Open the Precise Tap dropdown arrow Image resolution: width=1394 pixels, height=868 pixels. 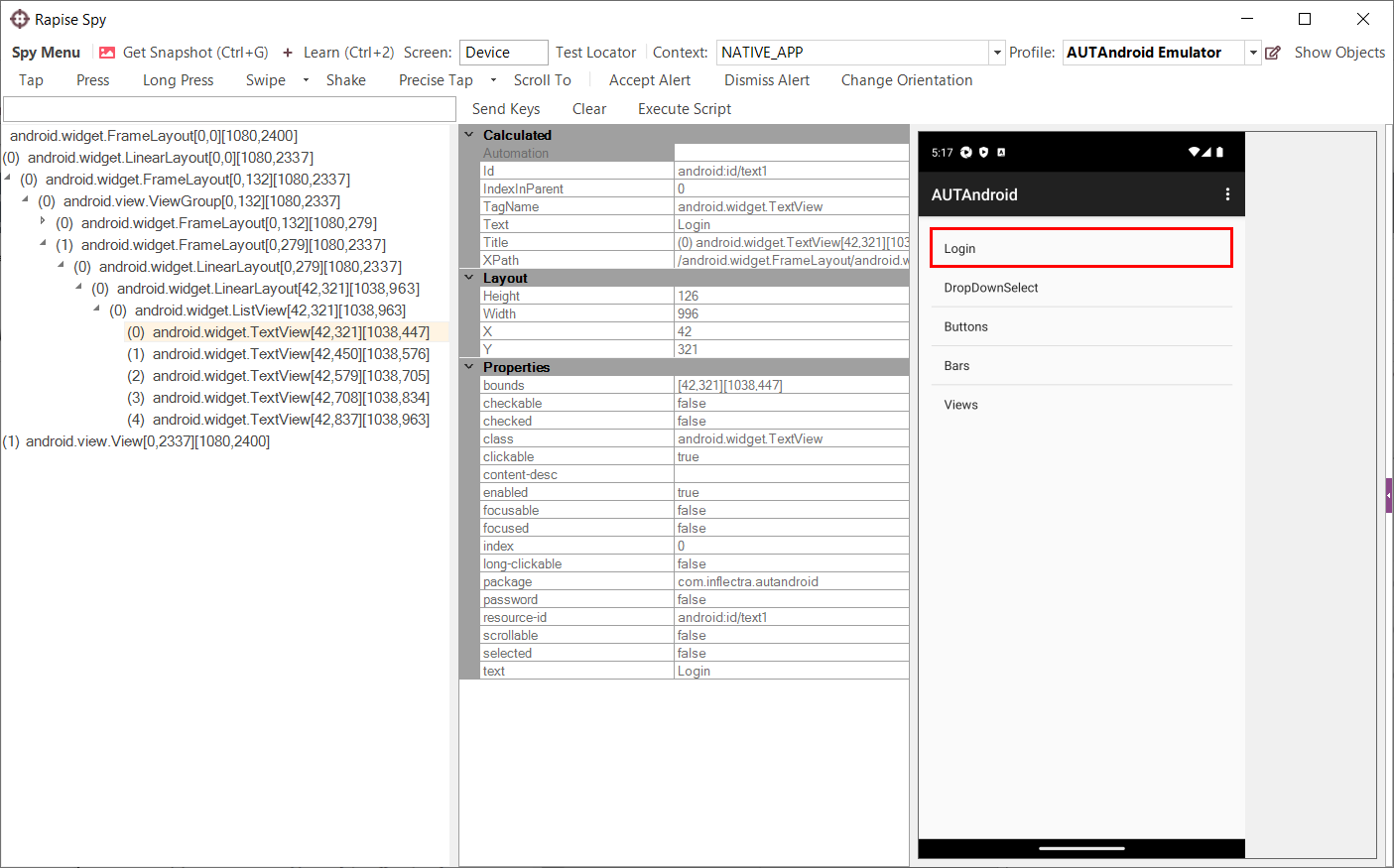[493, 80]
